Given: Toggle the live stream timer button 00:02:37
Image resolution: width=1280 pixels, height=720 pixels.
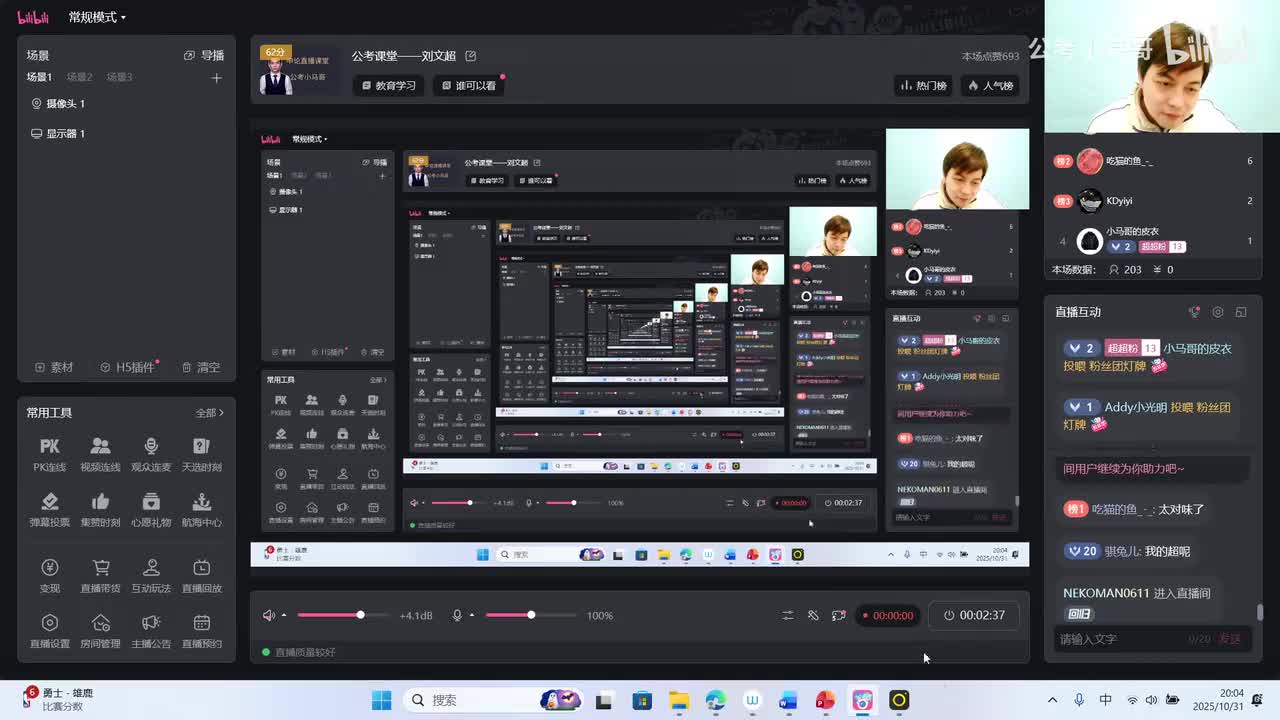Looking at the screenshot, I should coord(974,615).
